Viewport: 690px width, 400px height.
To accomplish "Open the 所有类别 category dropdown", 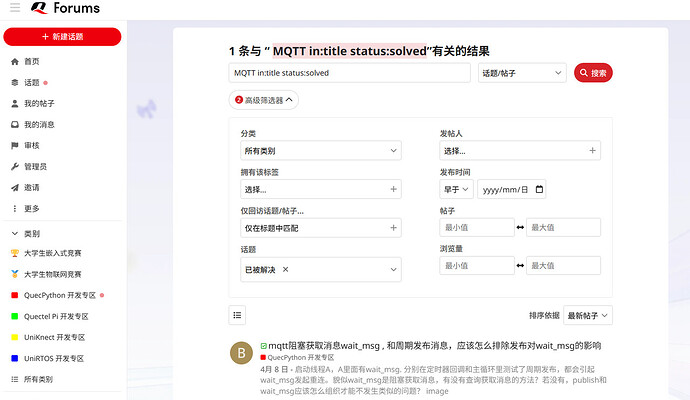I will pyautogui.click(x=321, y=150).
